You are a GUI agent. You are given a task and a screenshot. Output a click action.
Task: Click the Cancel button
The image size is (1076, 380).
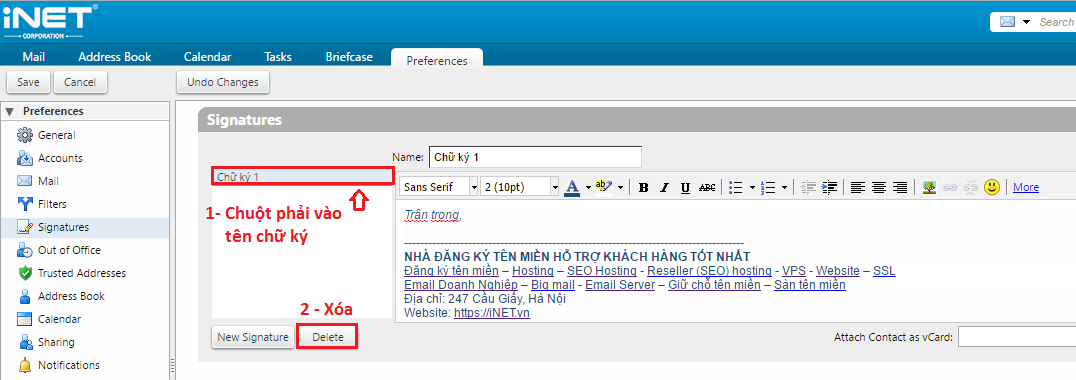click(80, 82)
